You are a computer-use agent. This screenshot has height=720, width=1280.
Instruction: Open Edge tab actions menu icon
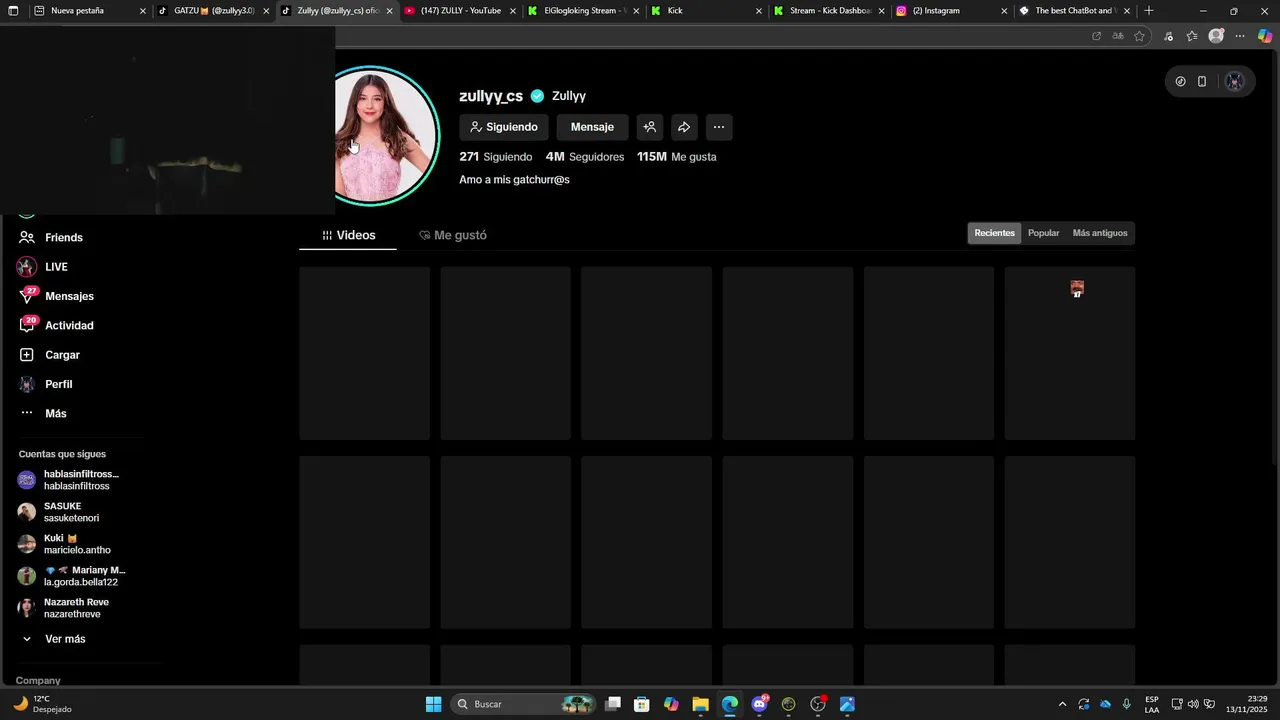click(13, 11)
